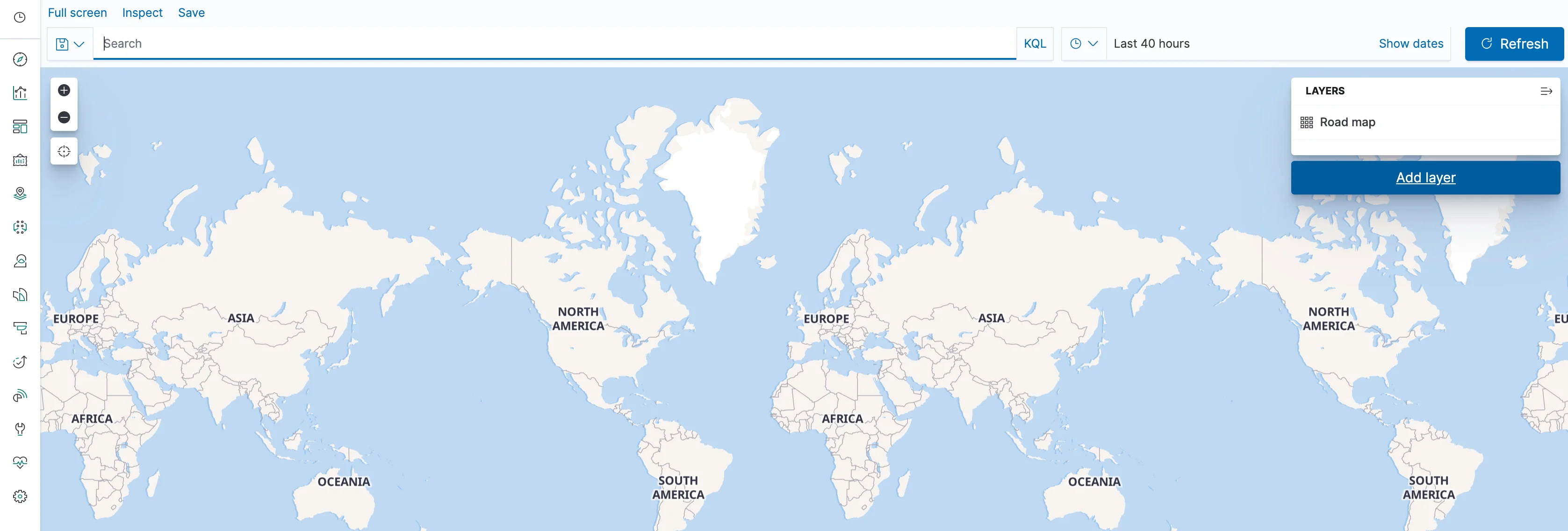The width and height of the screenshot is (1568, 531).
Task: Collapse the Layers panel
Action: (1546, 91)
